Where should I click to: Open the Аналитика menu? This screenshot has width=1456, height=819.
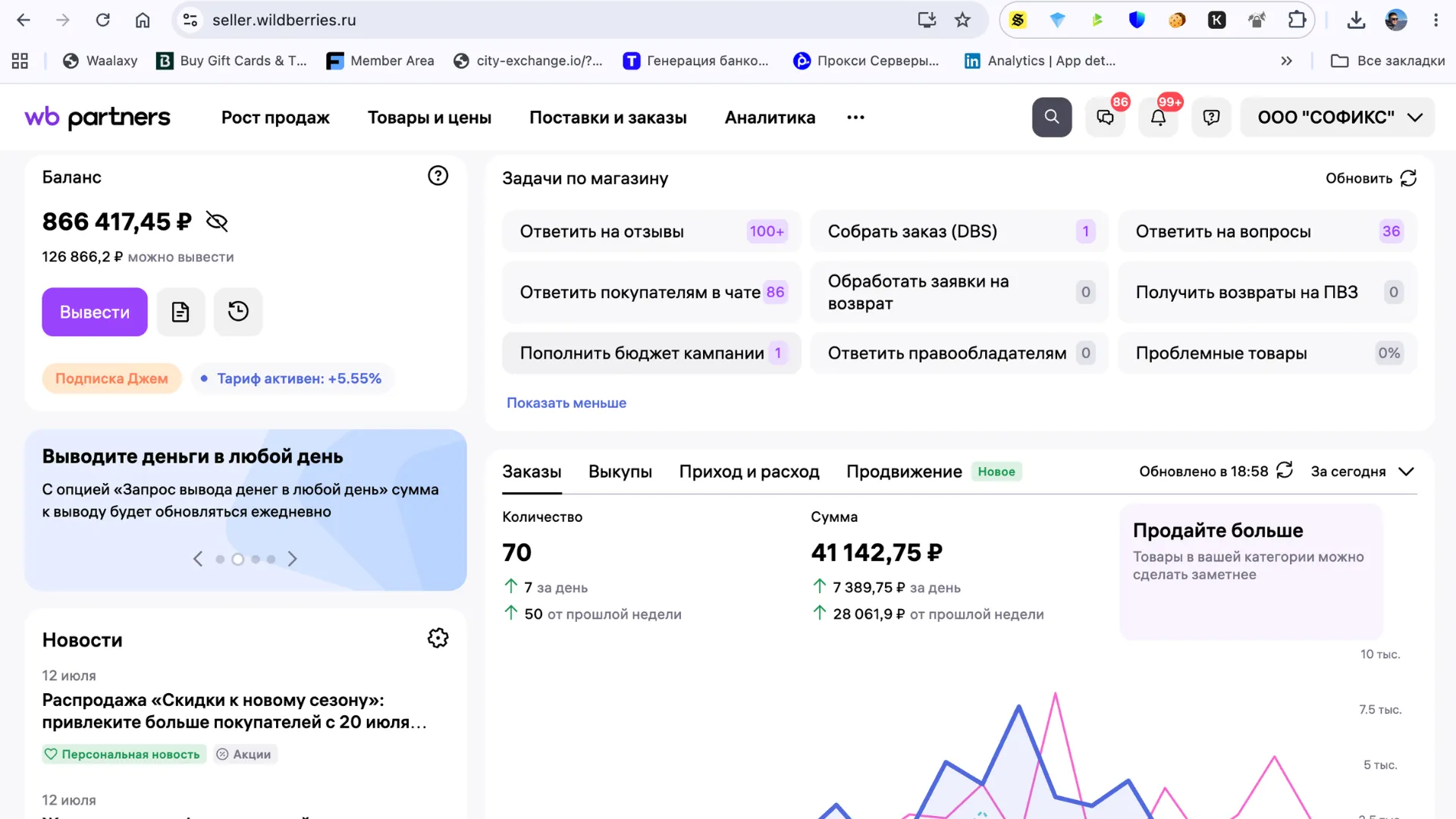pos(770,118)
